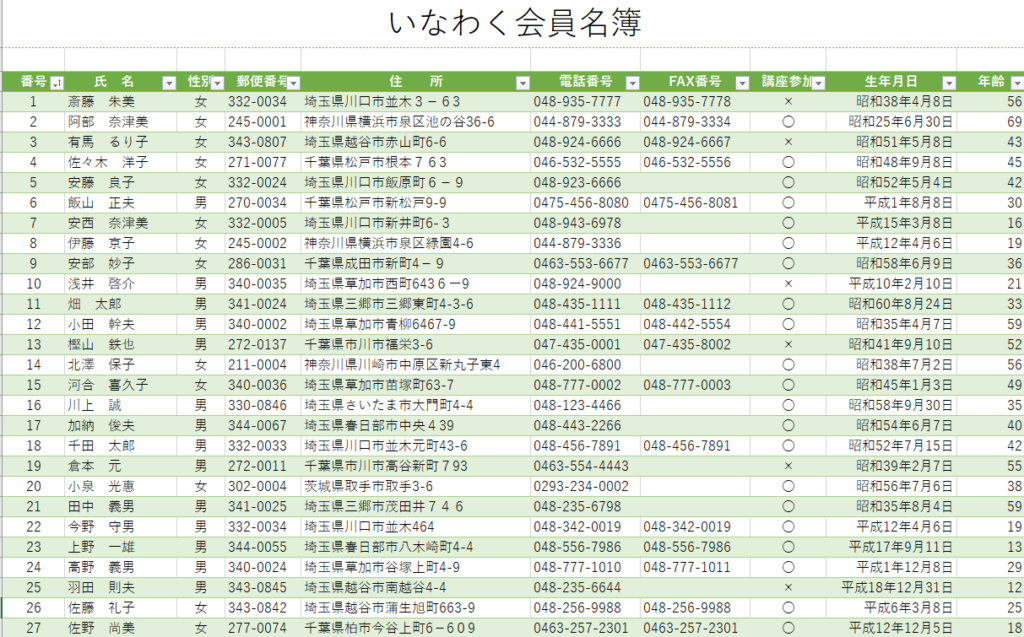Select the postal code cell 245-0002
Screen dimensions: 1024x637
(x=257, y=243)
